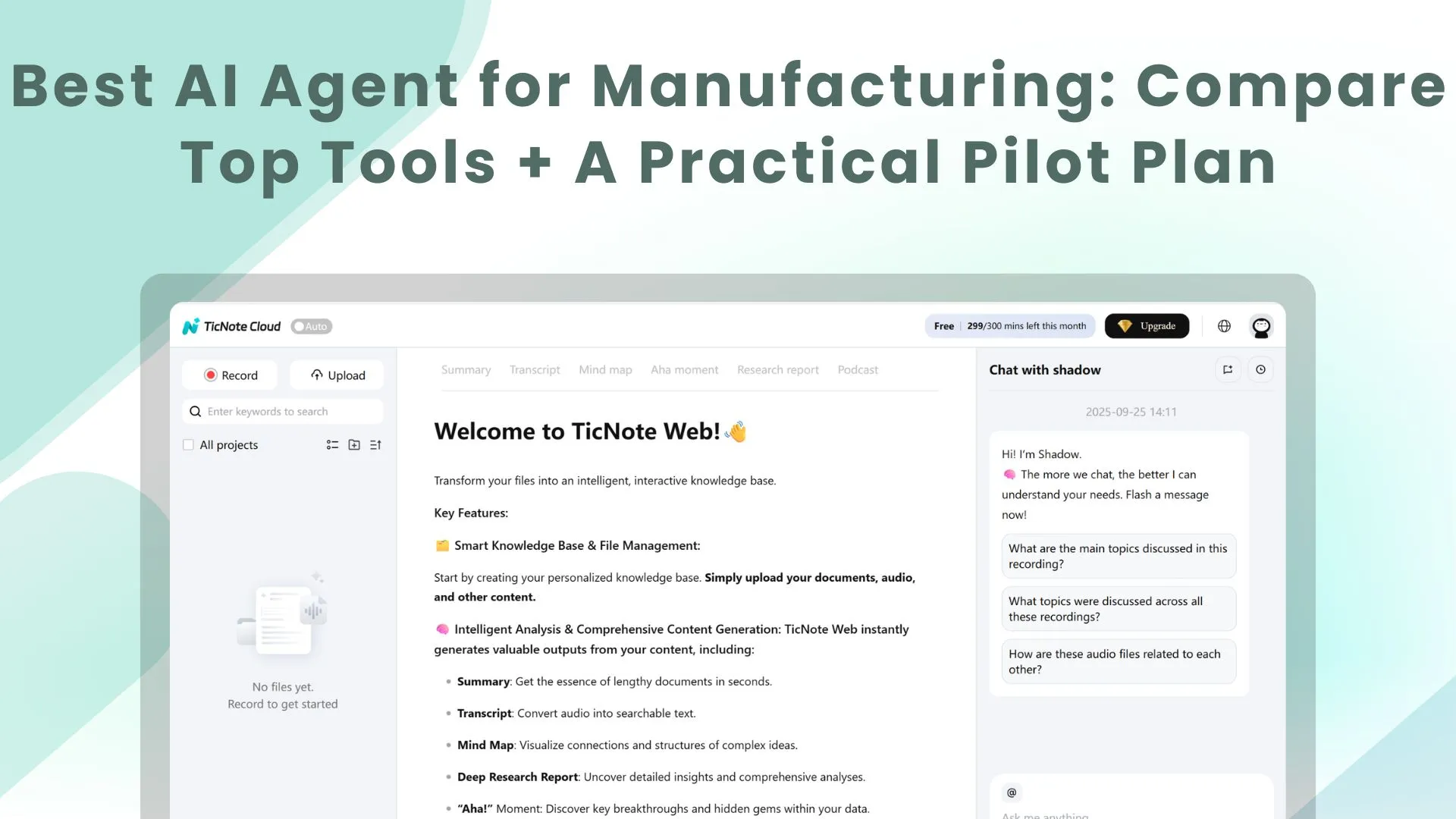
Task: Switch to the Summary tab
Action: 466,370
